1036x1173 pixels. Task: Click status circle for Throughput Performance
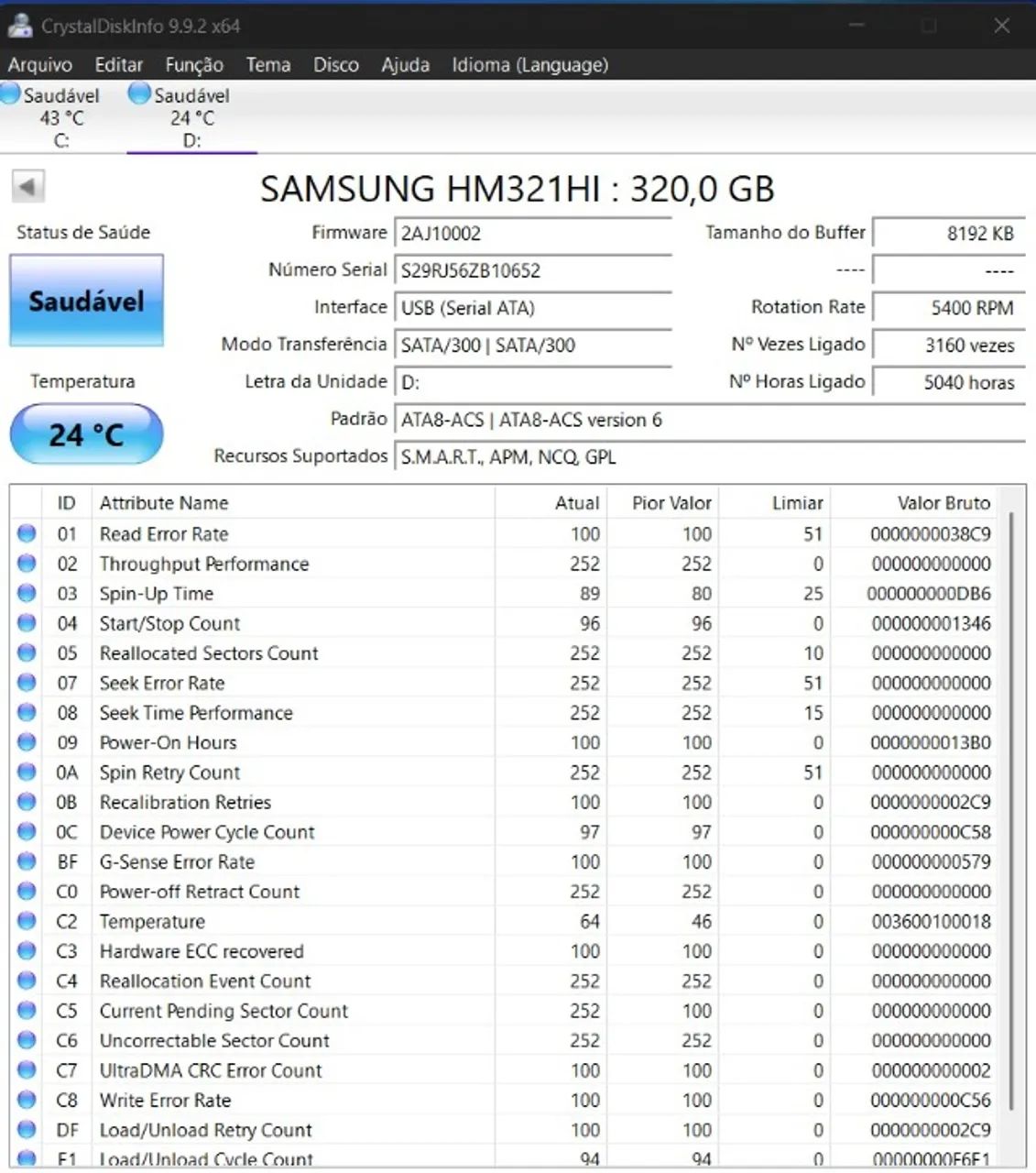click(x=27, y=564)
